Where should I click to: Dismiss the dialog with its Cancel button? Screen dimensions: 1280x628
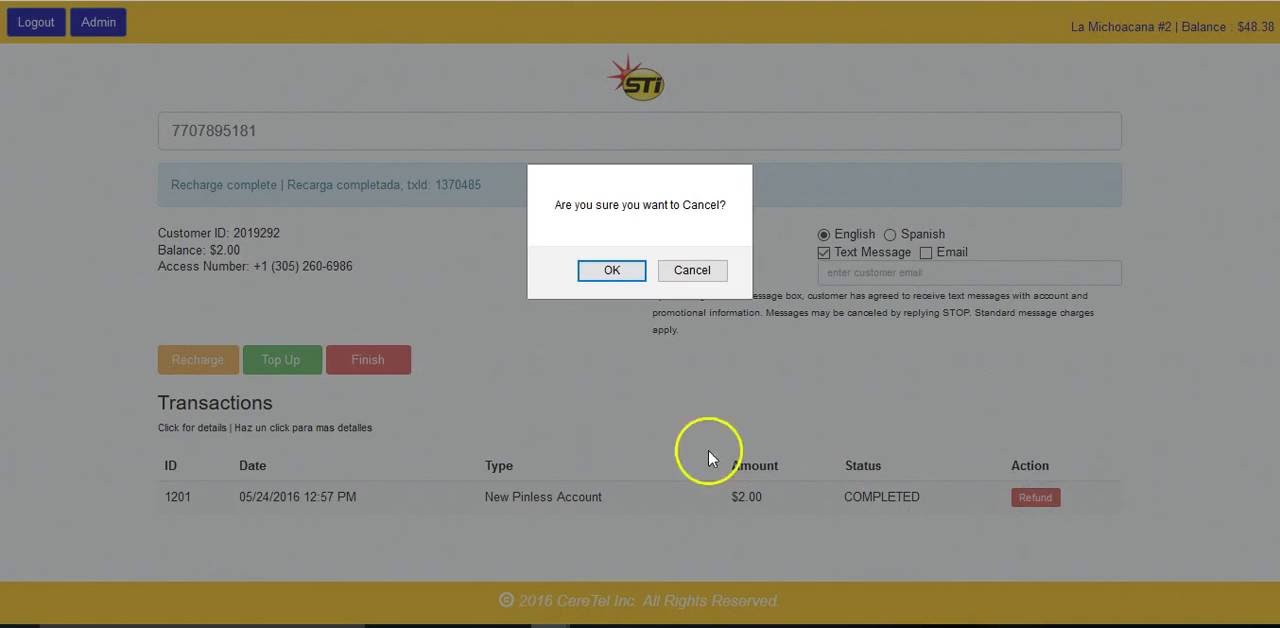point(692,270)
